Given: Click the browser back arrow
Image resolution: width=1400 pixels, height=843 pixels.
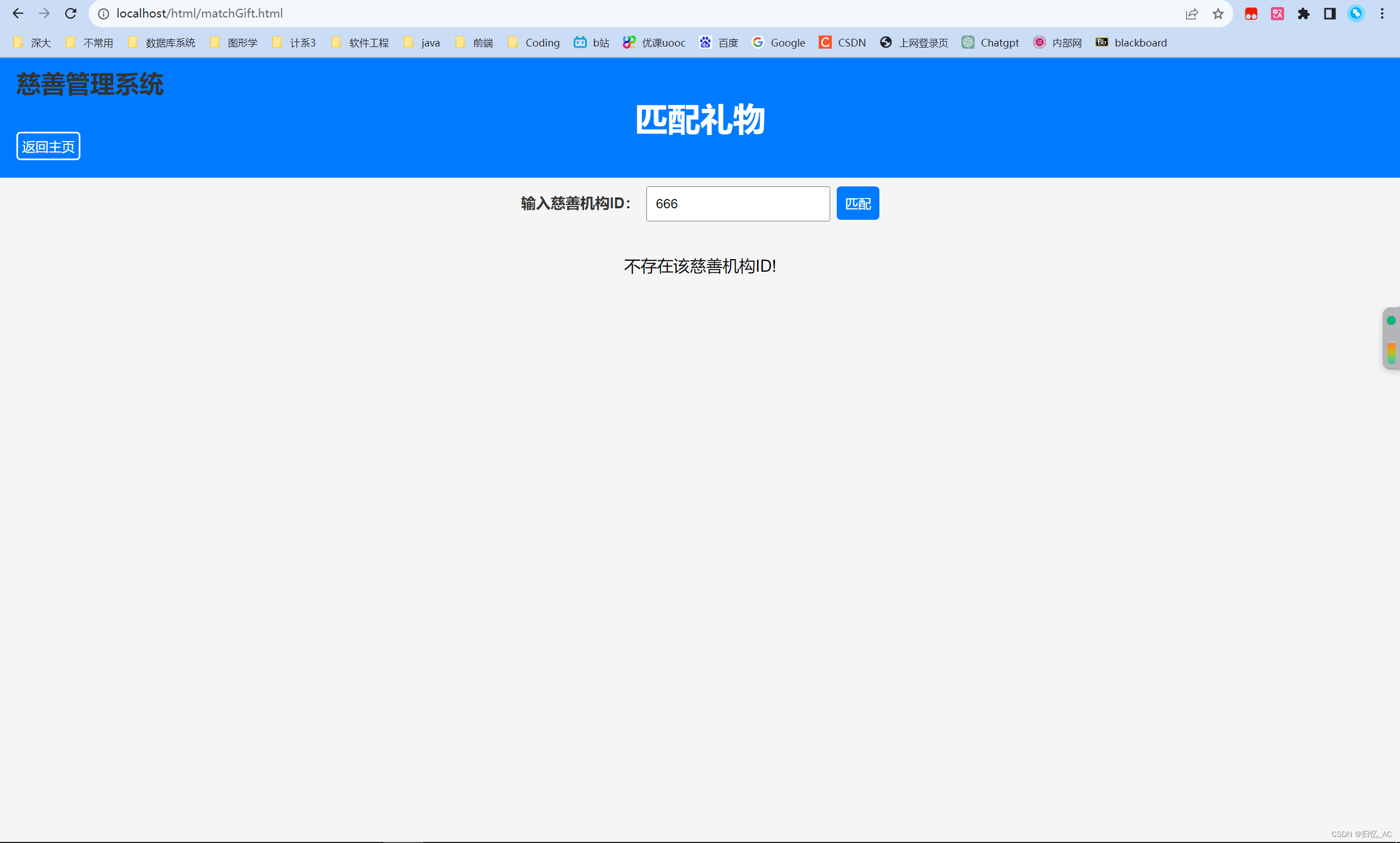Looking at the screenshot, I should click(x=17, y=14).
